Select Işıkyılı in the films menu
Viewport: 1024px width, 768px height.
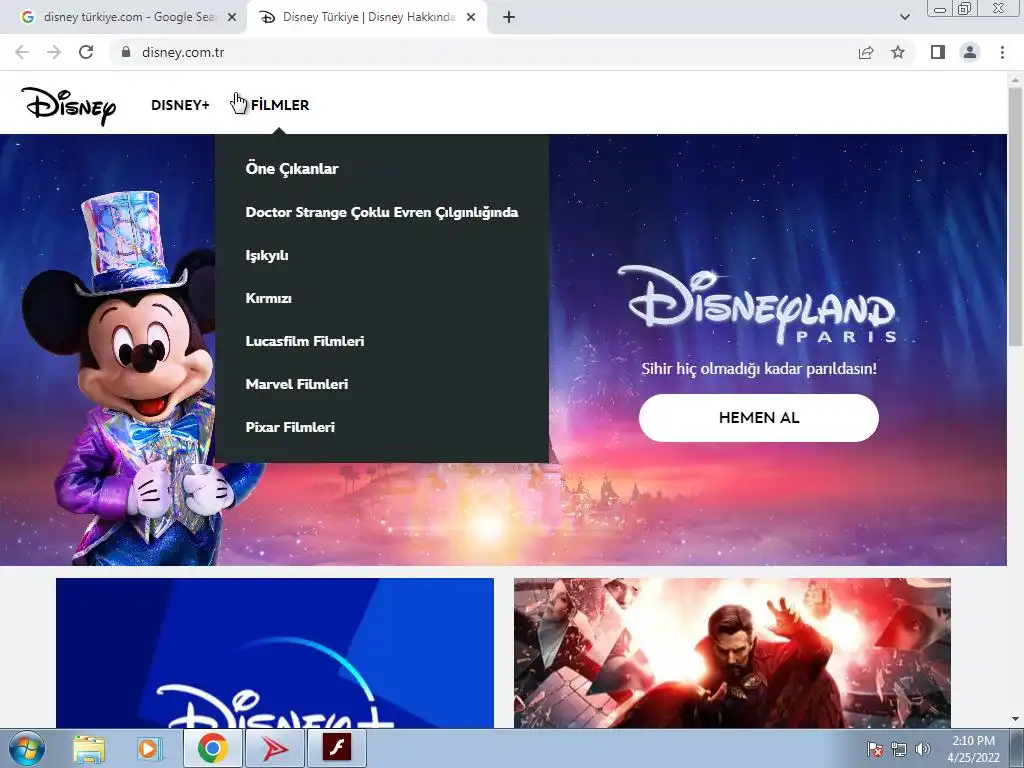267,255
